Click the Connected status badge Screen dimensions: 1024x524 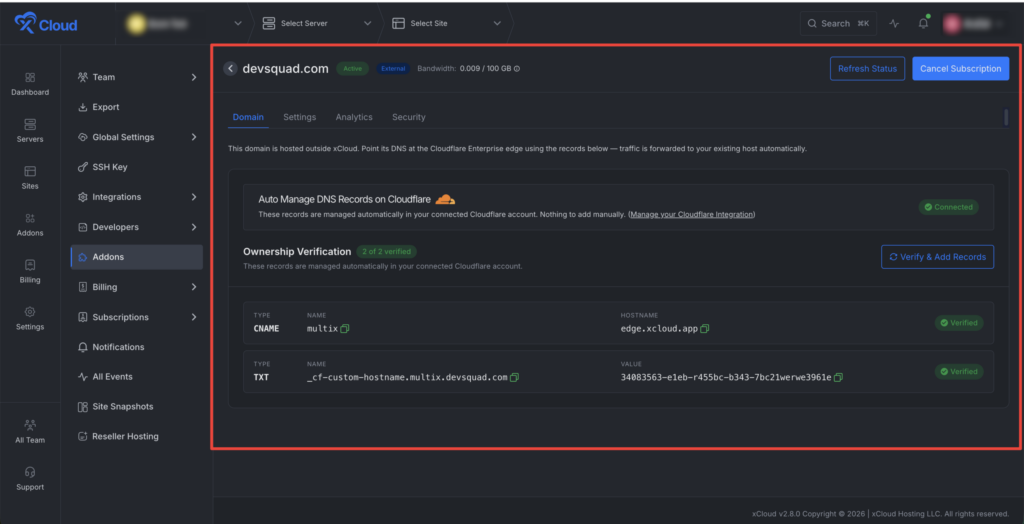click(949, 207)
